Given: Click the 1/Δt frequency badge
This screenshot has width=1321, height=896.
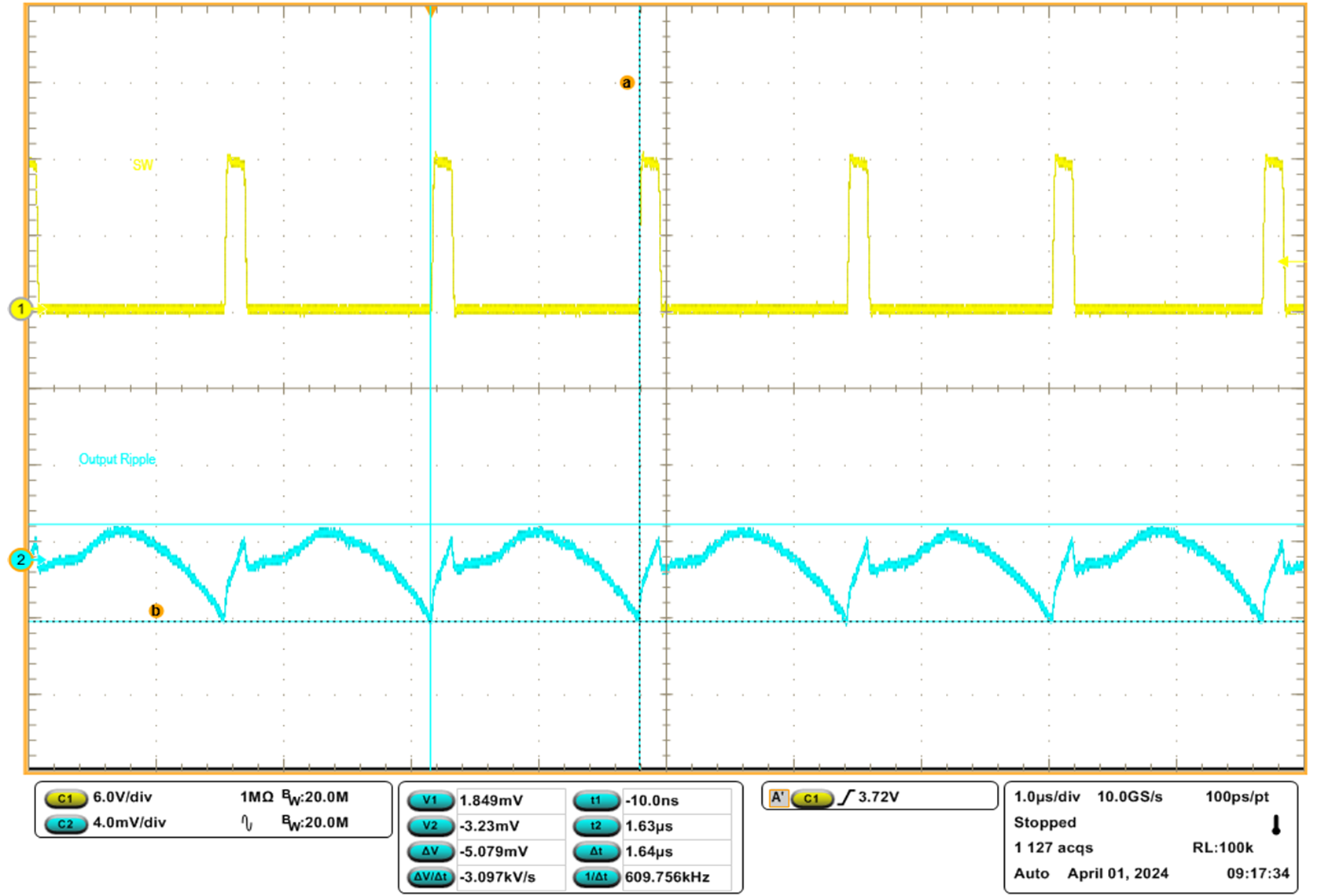Looking at the screenshot, I should coord(595,877).
